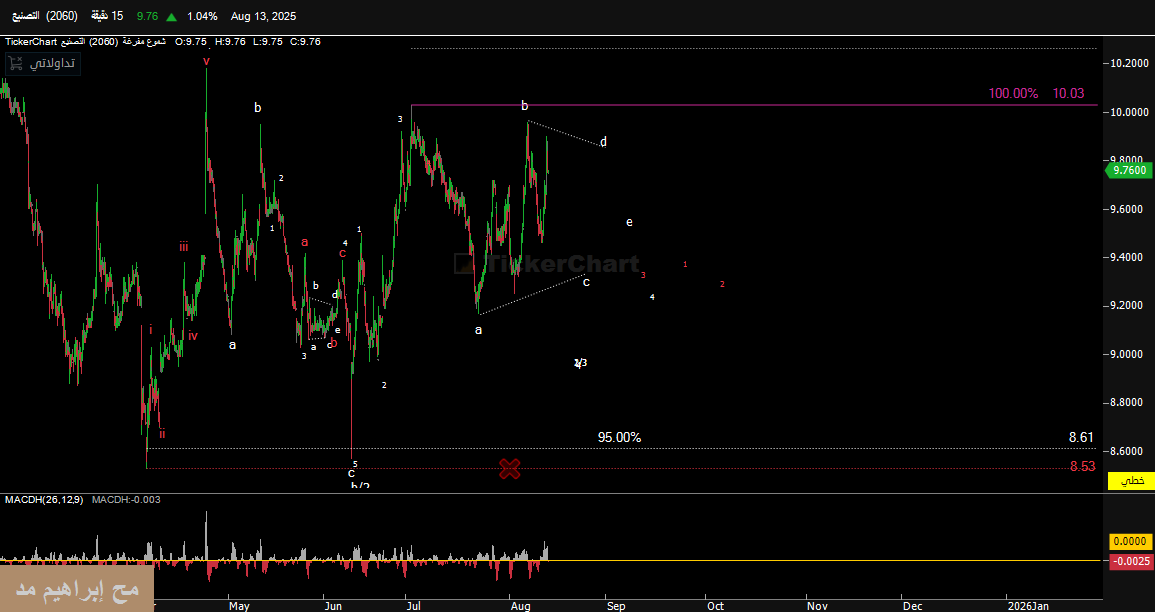Select the red X marker near 8.53
The height and width of the screenshot is (612, 1155).
pos(510,468)
